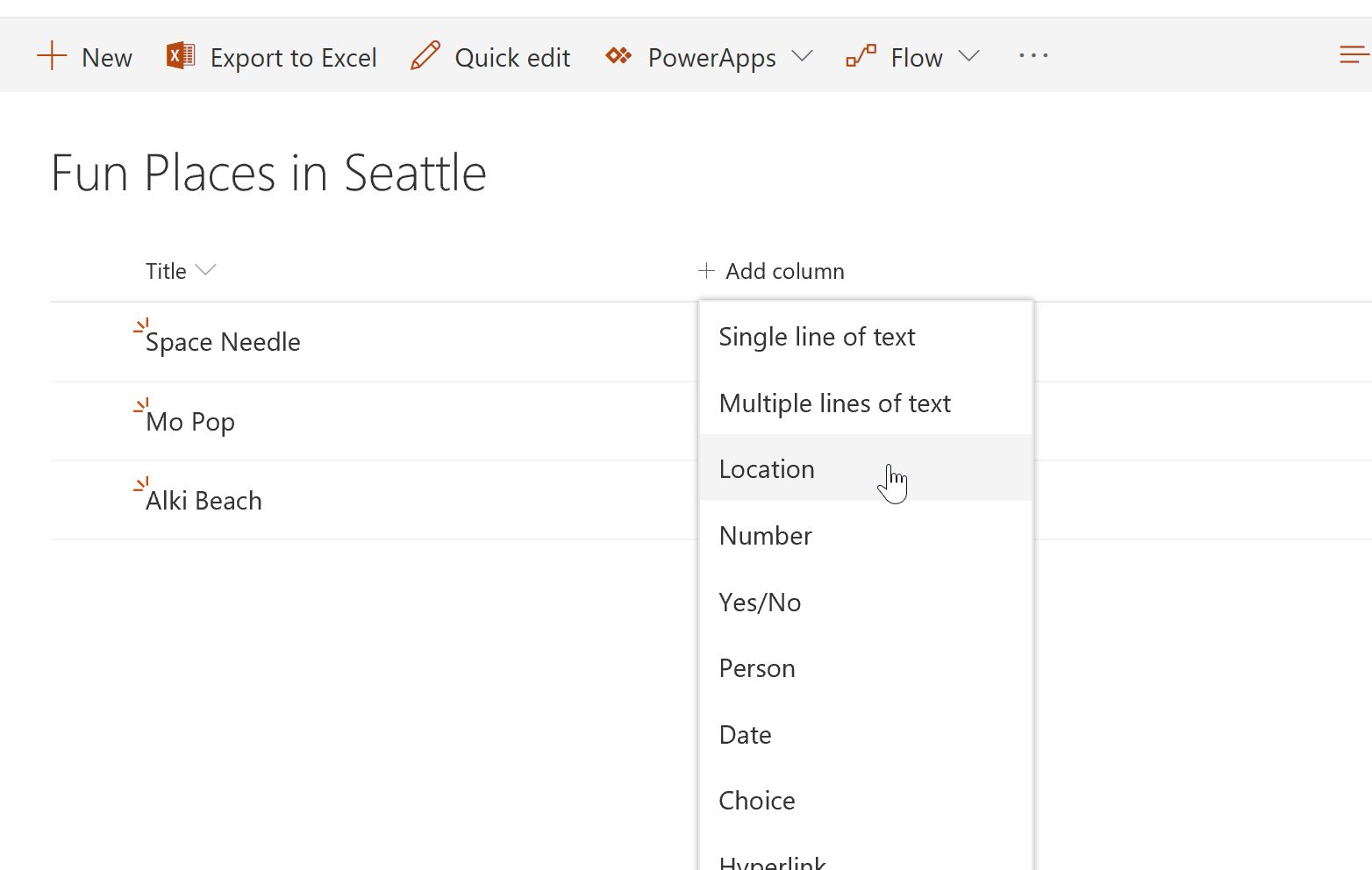This screenshot has height=870, width=1372.
Task: Open the PowerApps dropdown chevron
Action: 804,55
